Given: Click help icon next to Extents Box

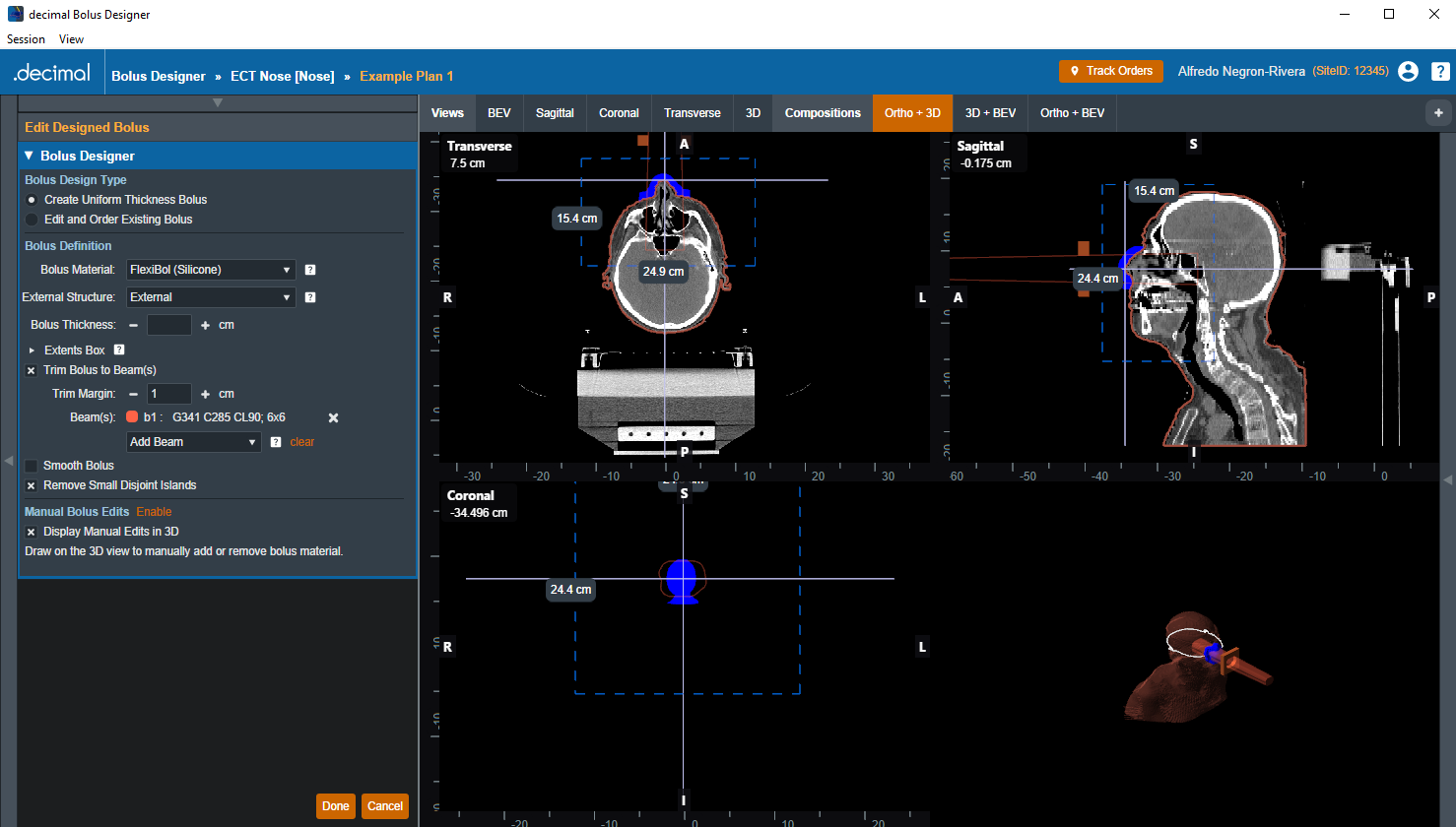Looking at the screenshot, I should (x=119, y=350).
